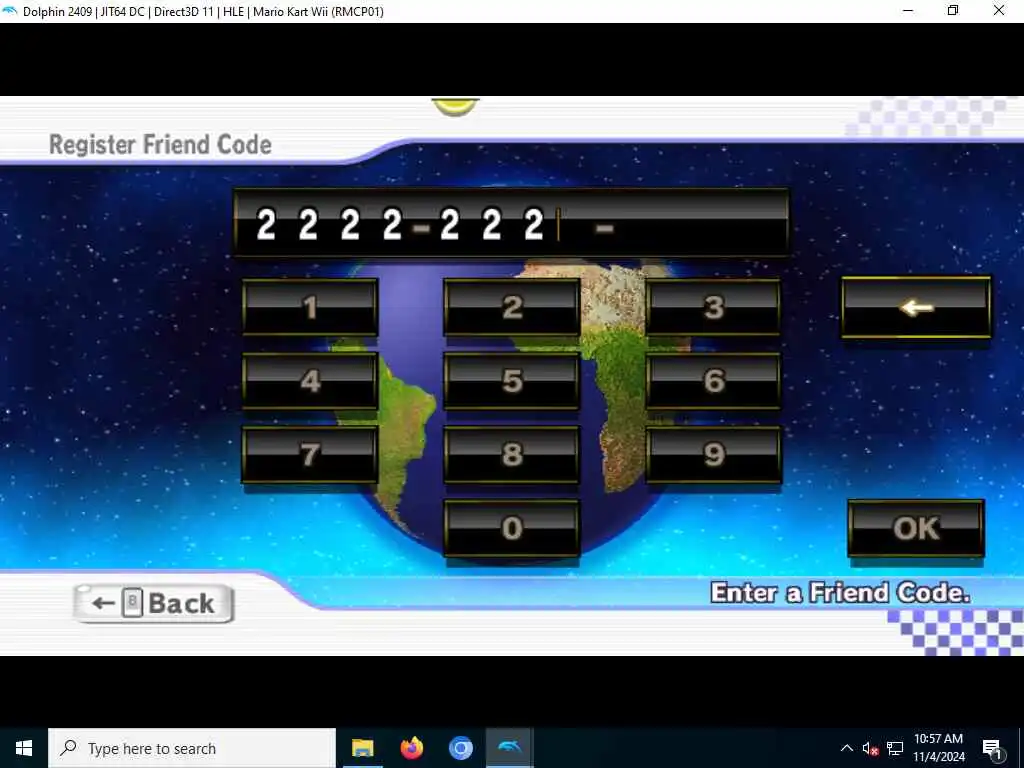The width and height of the screenshot is (1024, 768).
Task: Close the Dolphin emulator window
Action: 999,11
